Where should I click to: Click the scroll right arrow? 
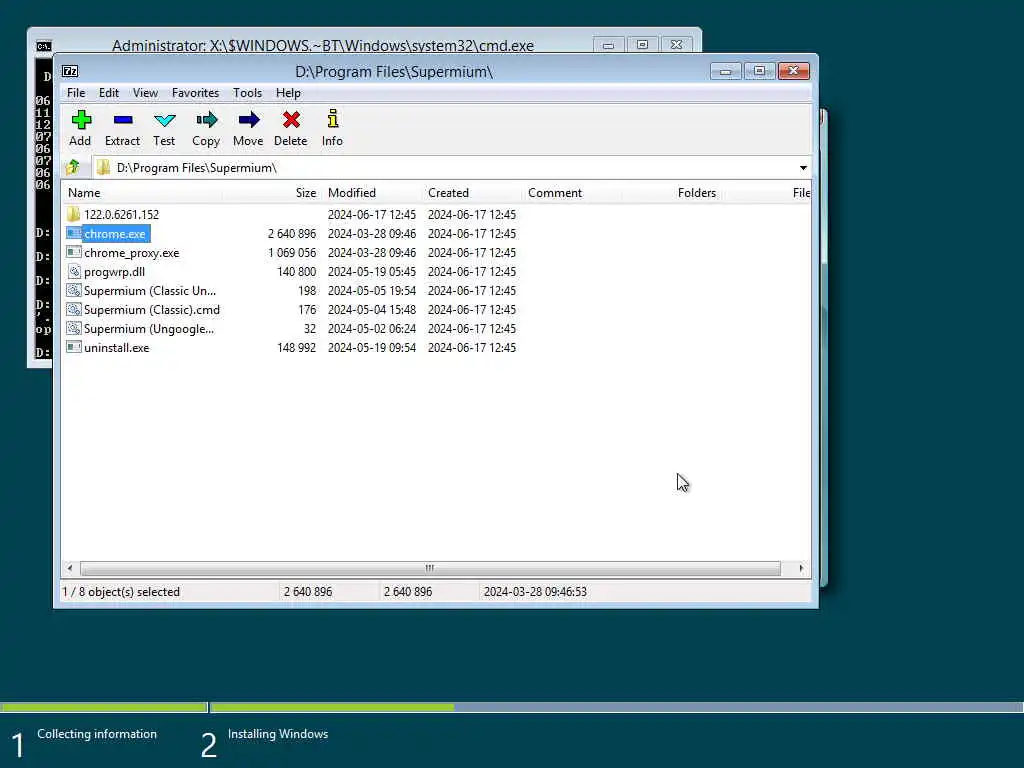click(x=801, y=568)
